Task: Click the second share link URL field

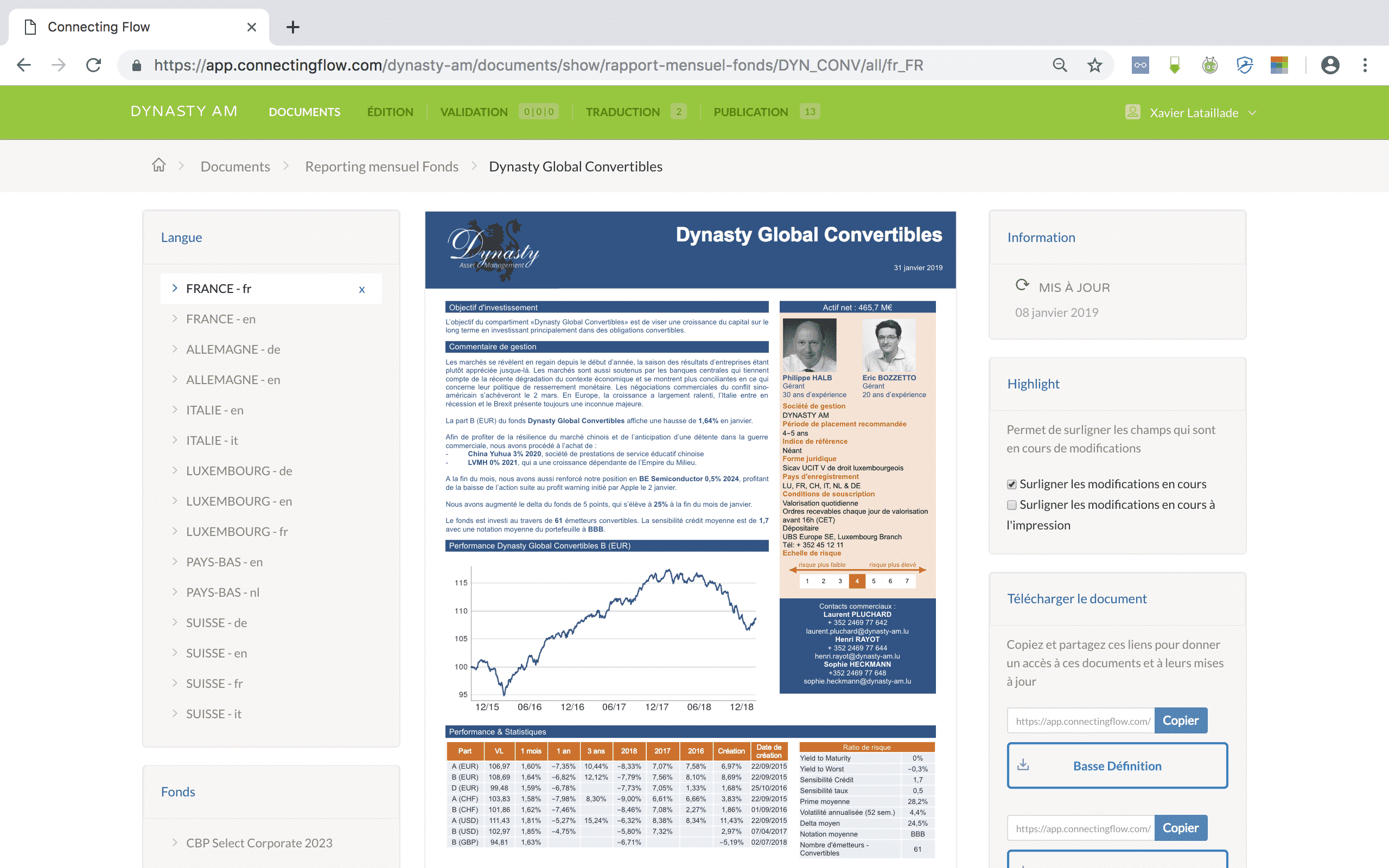Action: [x=1081, y=828]
